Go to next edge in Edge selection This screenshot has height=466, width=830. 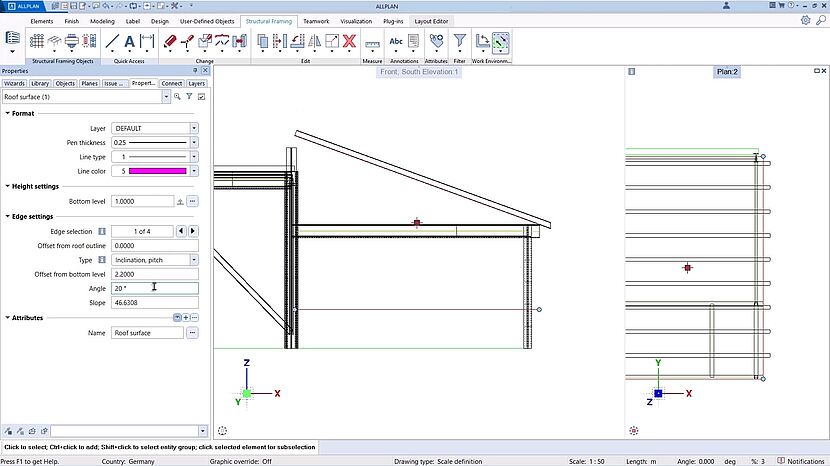193,231
